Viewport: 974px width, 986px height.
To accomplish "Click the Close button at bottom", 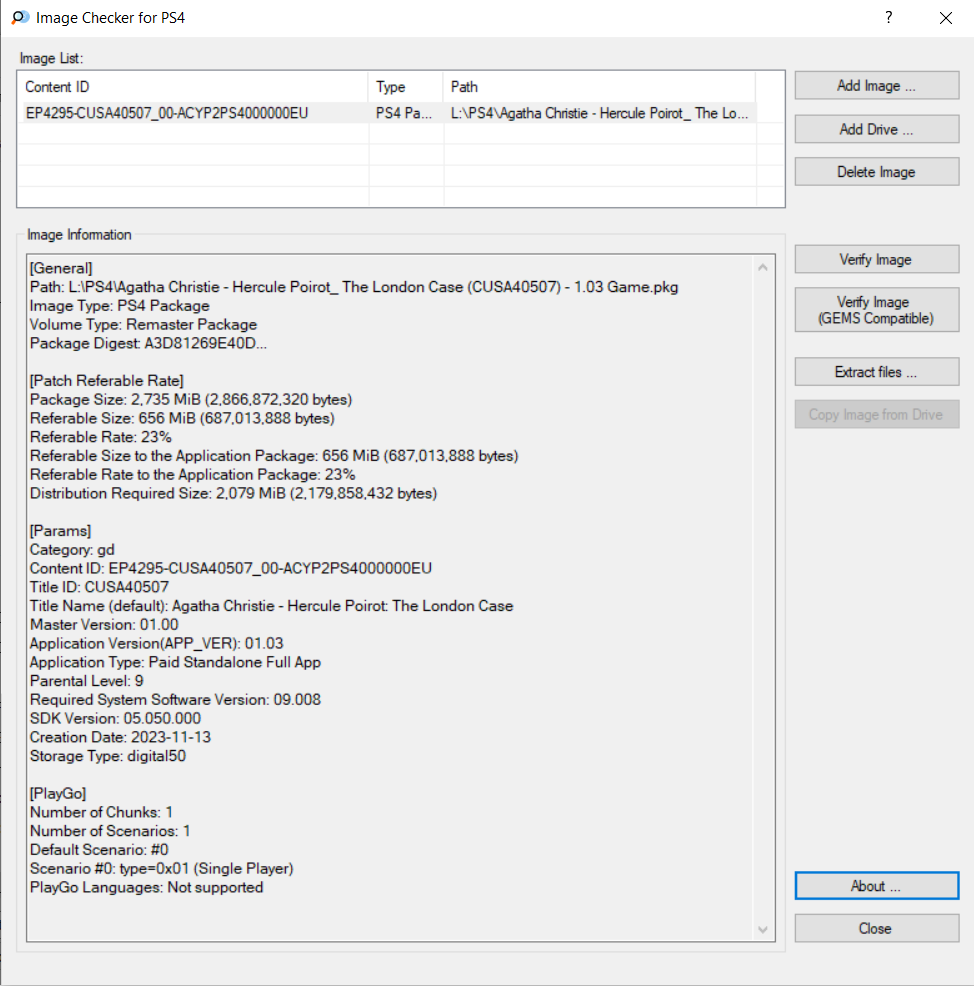I will [877, 928].
